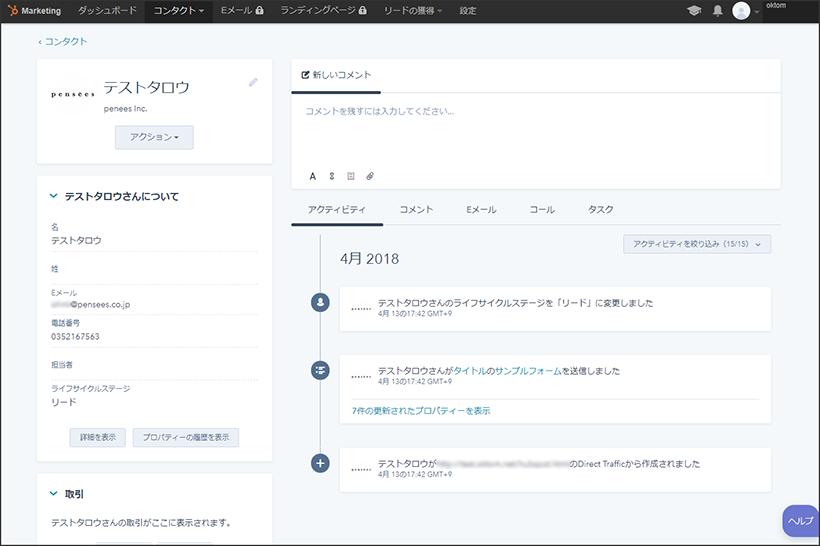Screen dimensions: 820x546
Task: Go back via コンタクト breadcrumb link
Action: coord(63,41)
